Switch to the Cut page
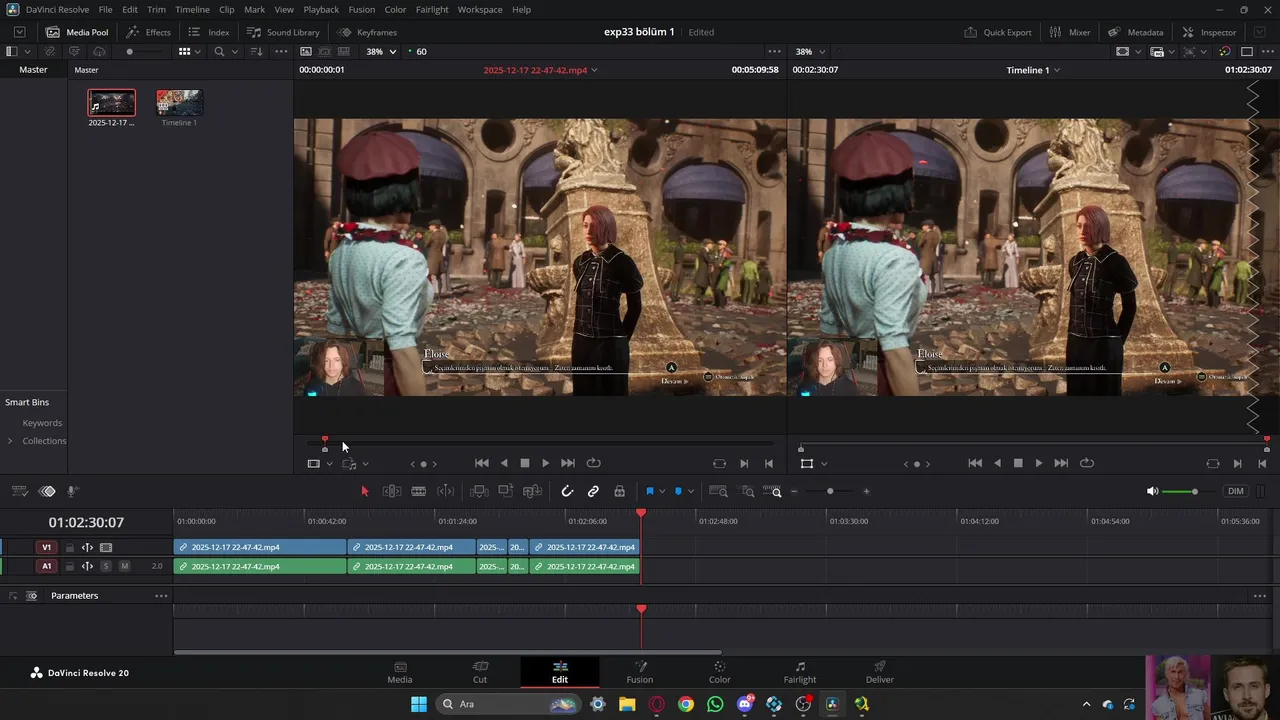1280x720 pixels. 480,672
